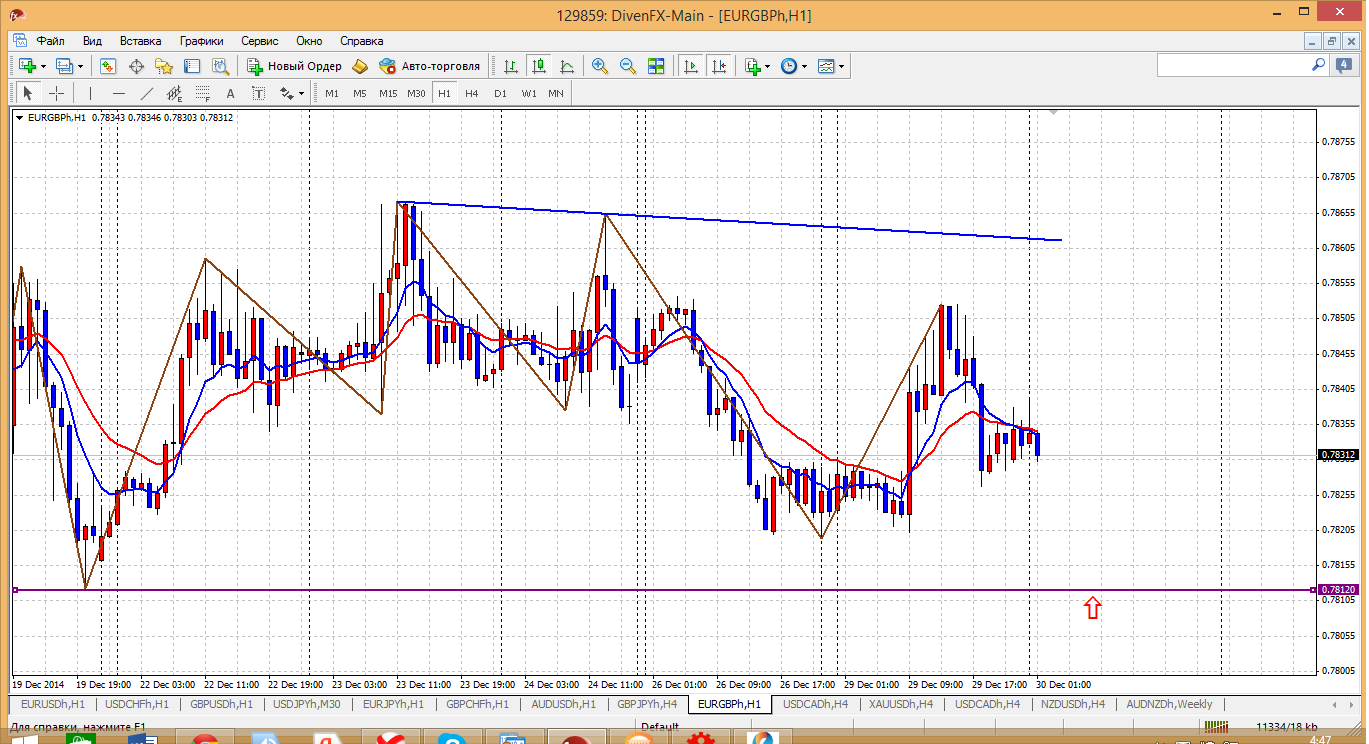The image size is (1369, 744).
Task: Zoom out of the chart
Action: coord(628,66)
